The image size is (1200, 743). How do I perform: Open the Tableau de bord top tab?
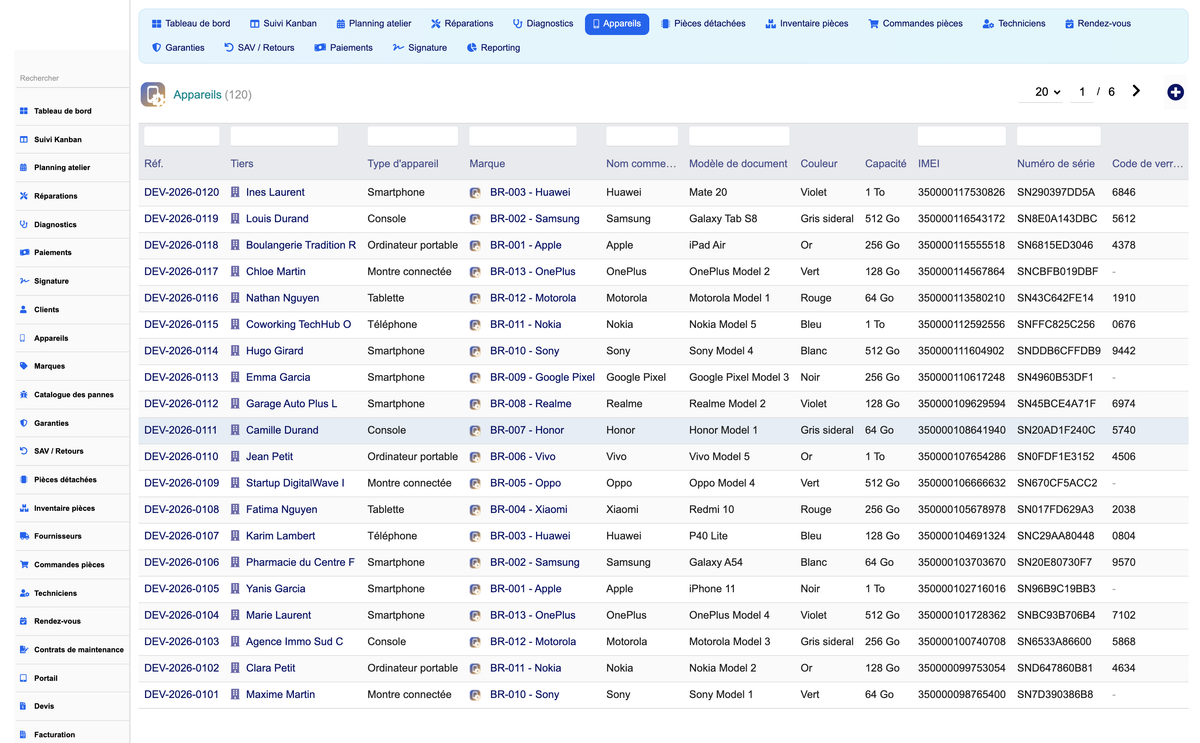click(191, 23)
